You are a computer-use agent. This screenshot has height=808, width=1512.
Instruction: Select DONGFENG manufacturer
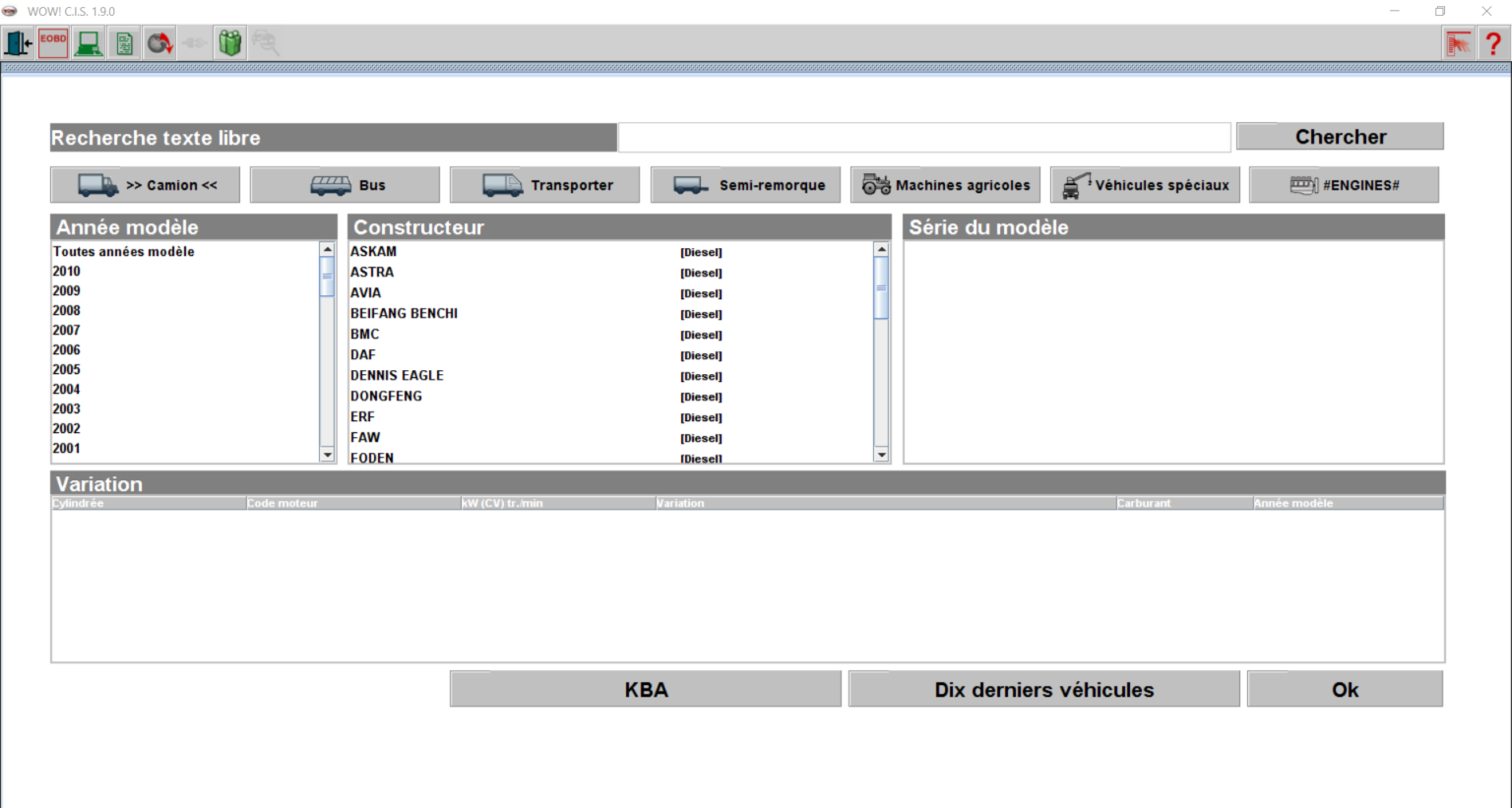(x=610, y=397)
